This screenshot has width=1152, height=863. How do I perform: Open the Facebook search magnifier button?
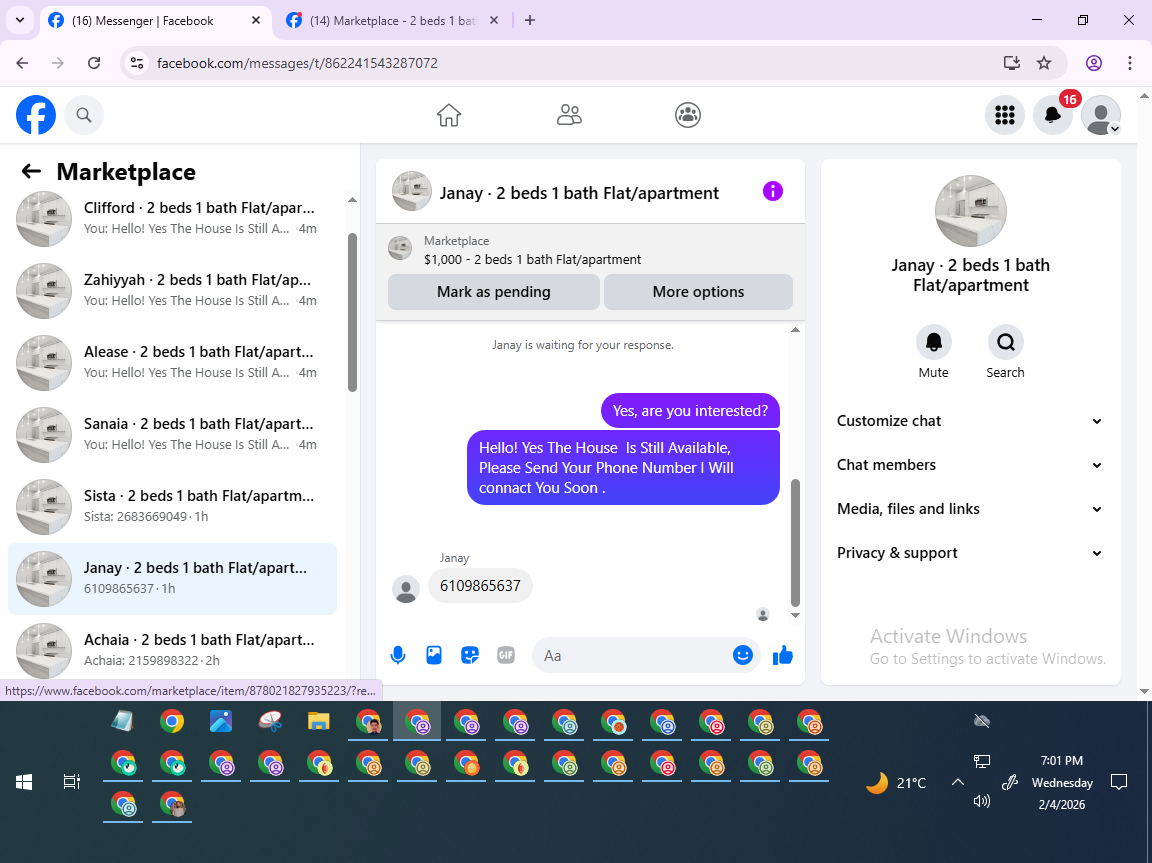click(x=84, y=115)
